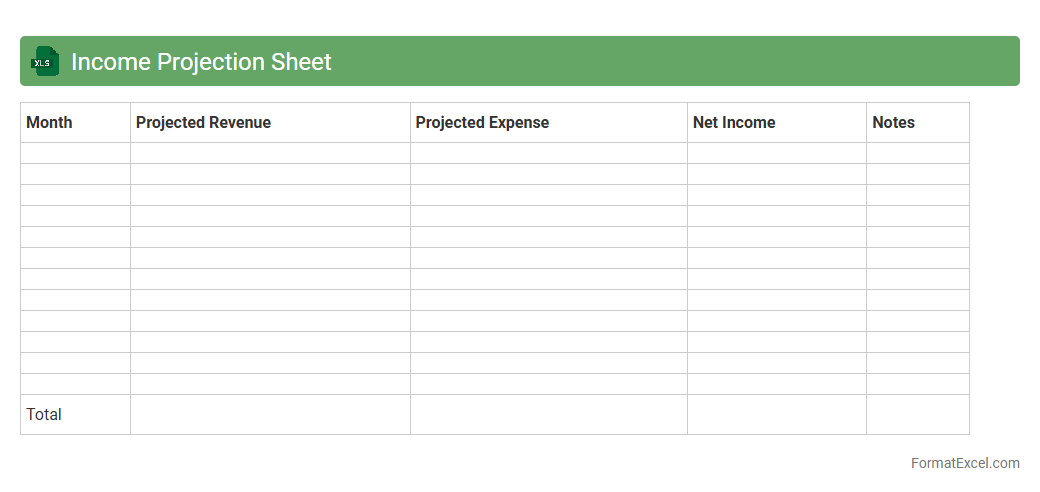Select first blank cell under Projected Expense
Image resolution: width=1040 pixels, height=492 pixels.
coord(548,153)
